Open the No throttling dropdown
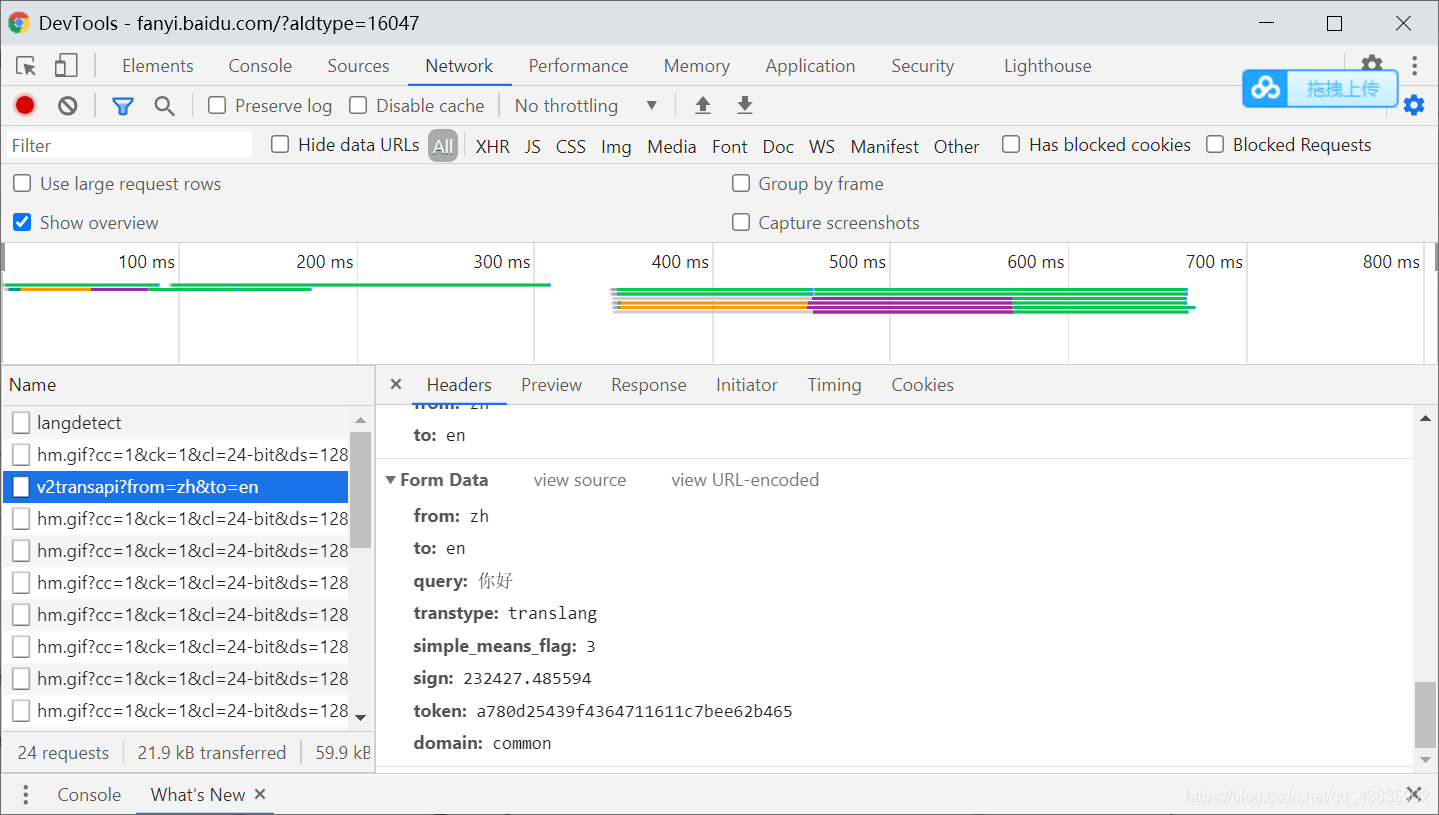The image size is (1439, 815). click(x=586, y=105)
